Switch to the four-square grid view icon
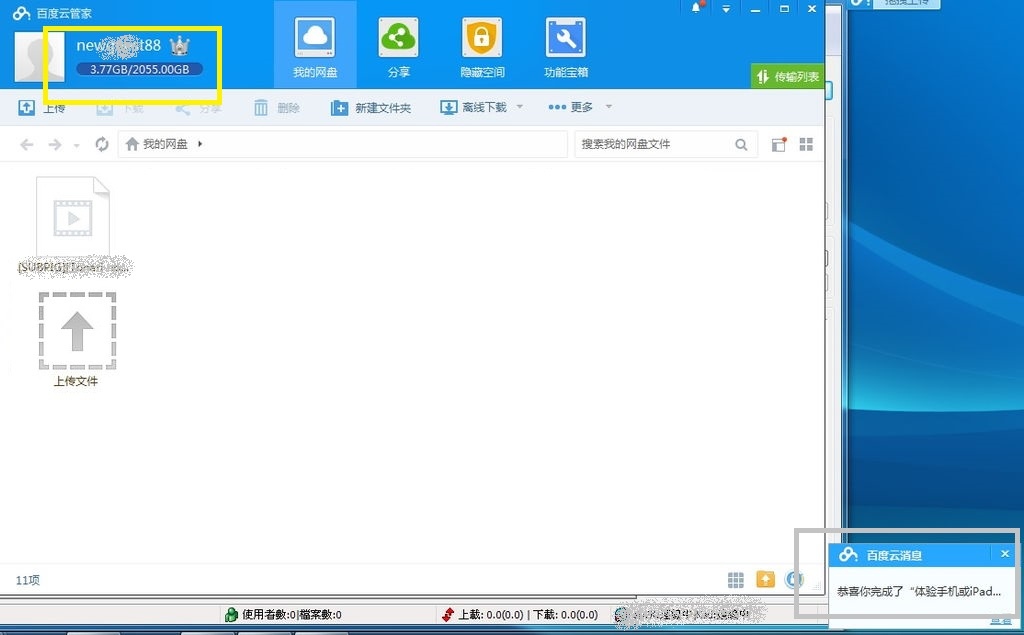This screenshot has height=635, width=1024. pos(807,144)
